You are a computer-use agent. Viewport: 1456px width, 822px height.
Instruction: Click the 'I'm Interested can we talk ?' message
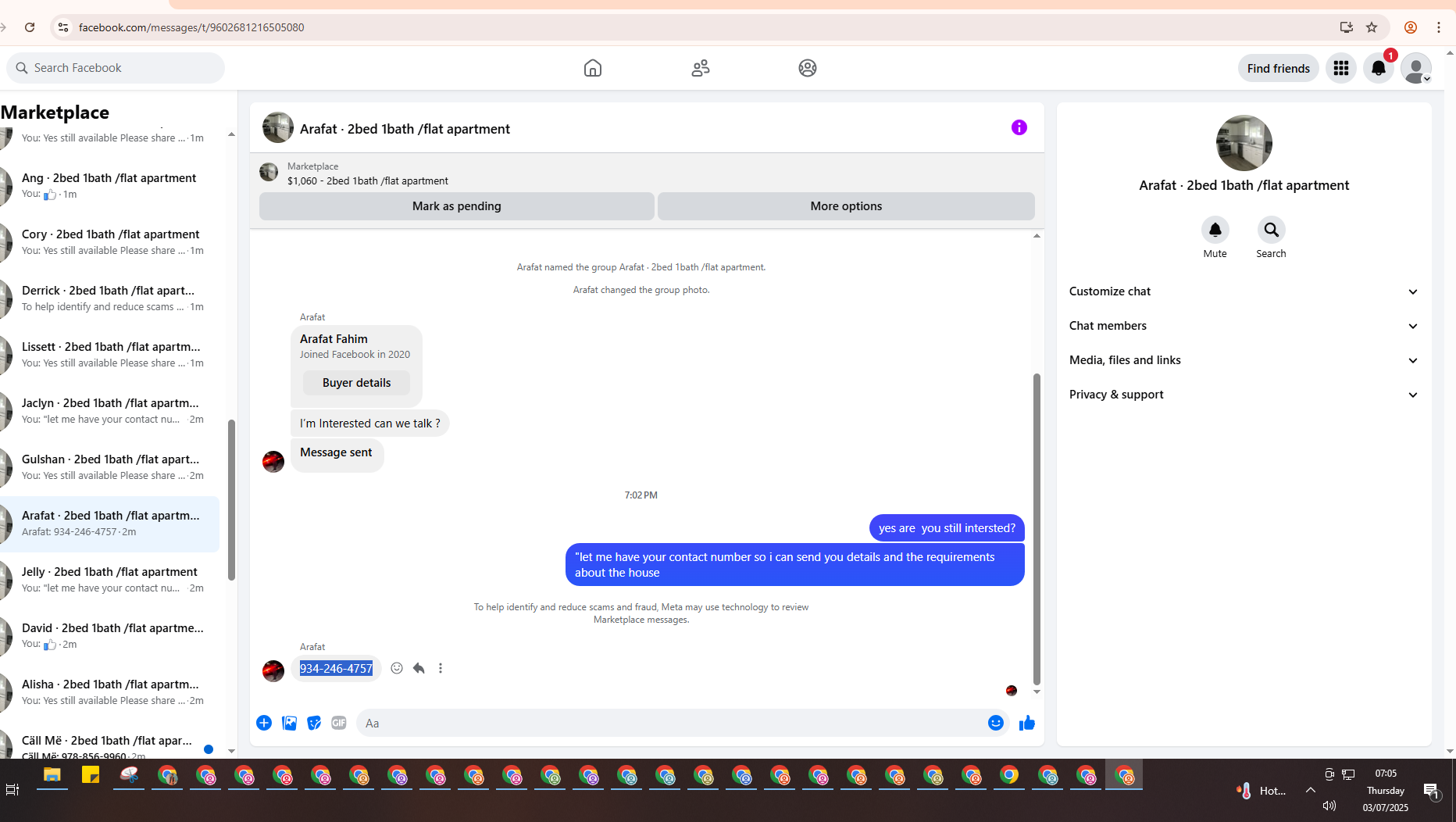[370, 424]
